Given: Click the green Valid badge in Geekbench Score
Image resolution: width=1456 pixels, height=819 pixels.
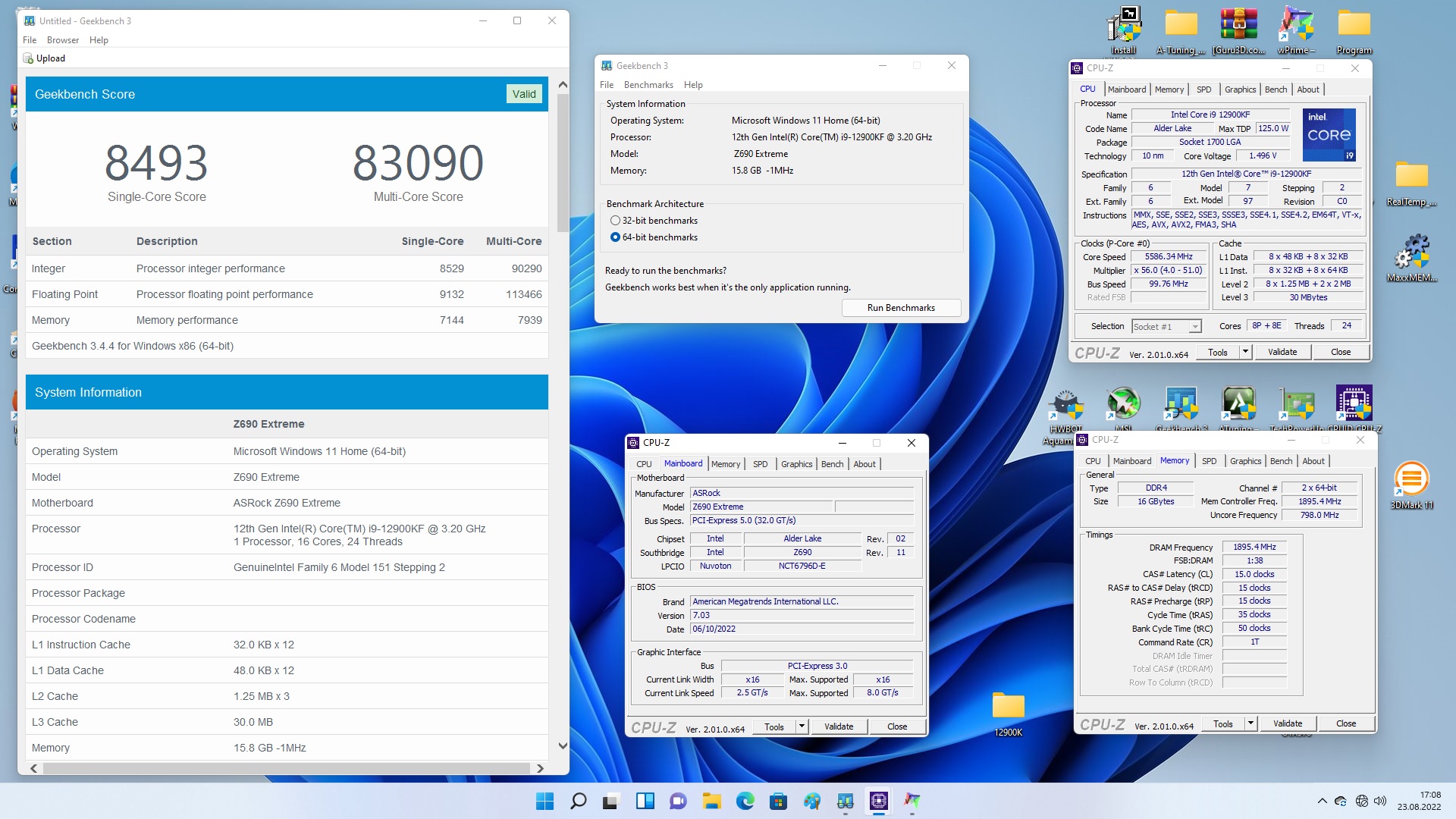Looking at the screenshot, I should point(524,94).
